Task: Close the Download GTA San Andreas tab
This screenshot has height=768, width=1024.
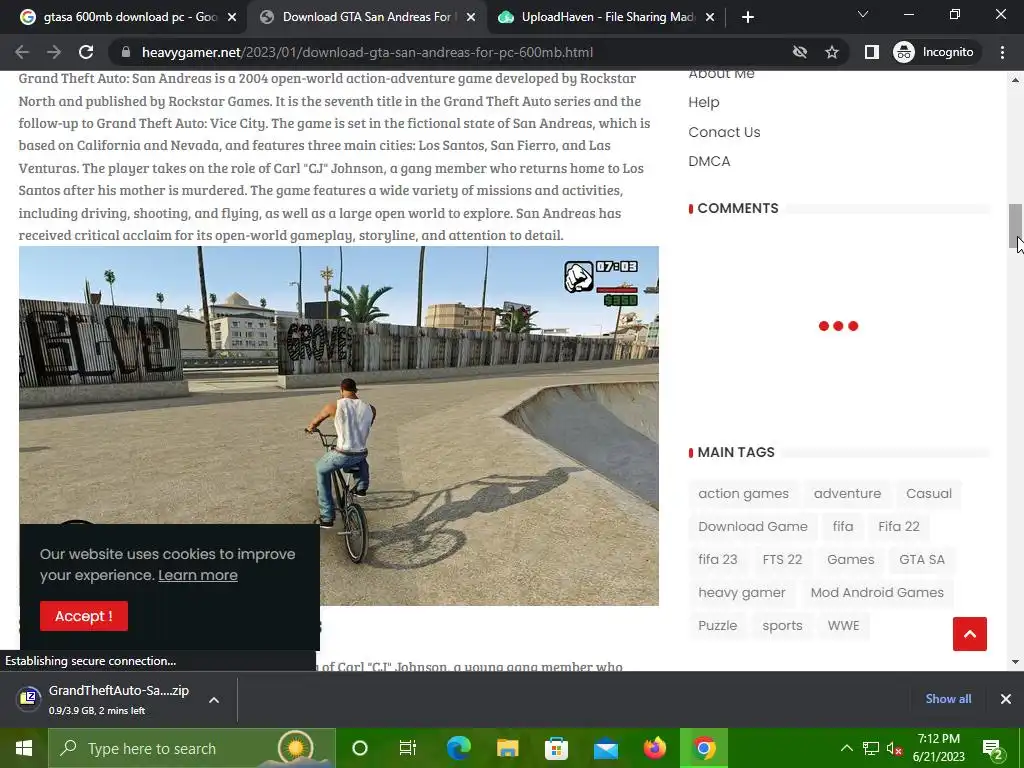Action: click(471, 18)
